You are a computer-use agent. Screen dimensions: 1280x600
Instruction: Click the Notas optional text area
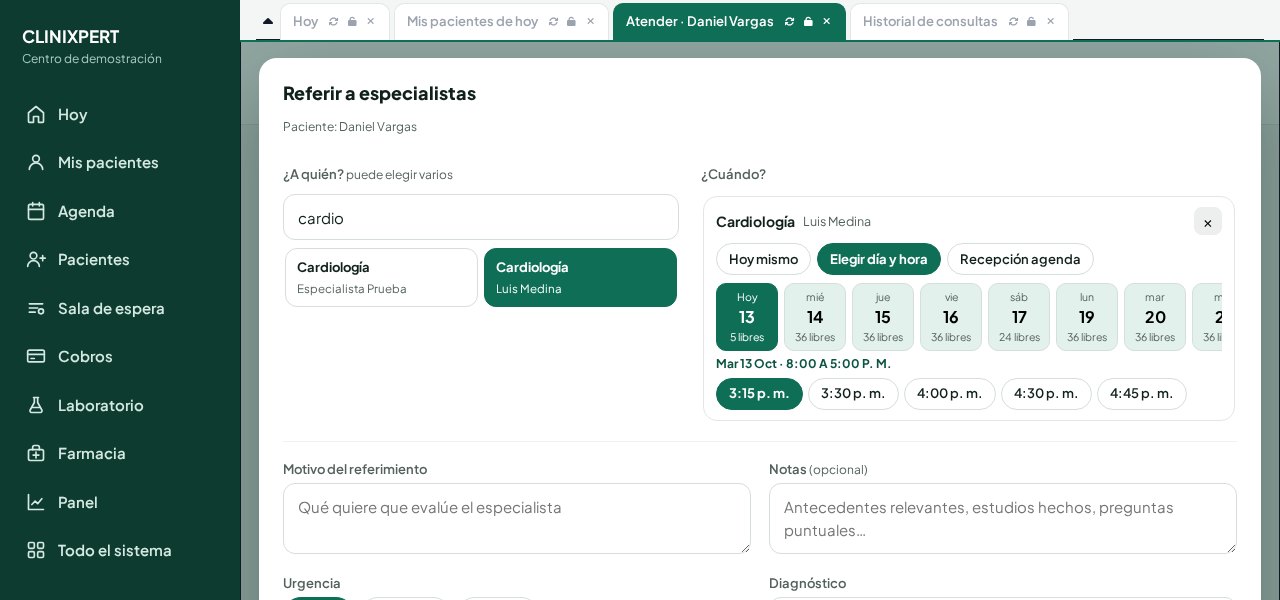[x=1003, y=519]
